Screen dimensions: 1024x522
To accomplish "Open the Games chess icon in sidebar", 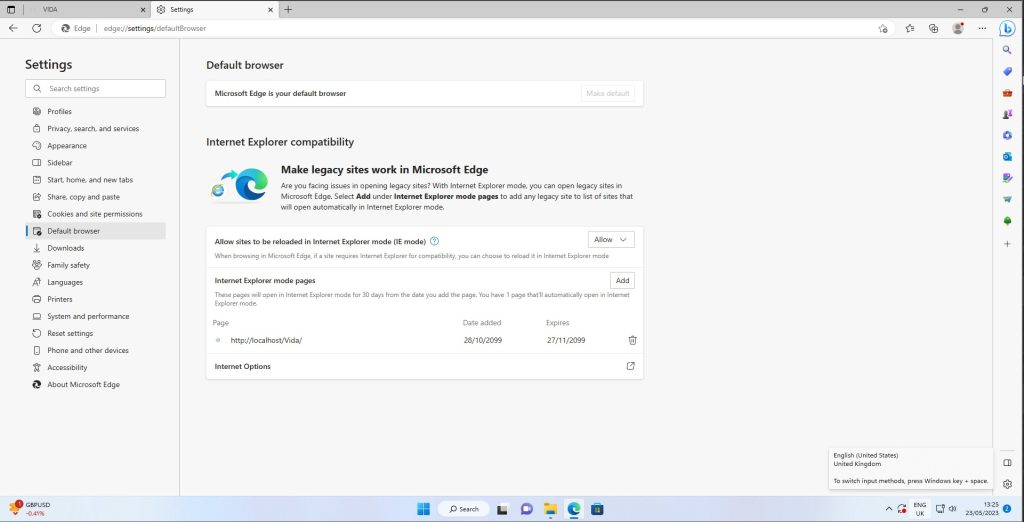I will pos(1007,114).
